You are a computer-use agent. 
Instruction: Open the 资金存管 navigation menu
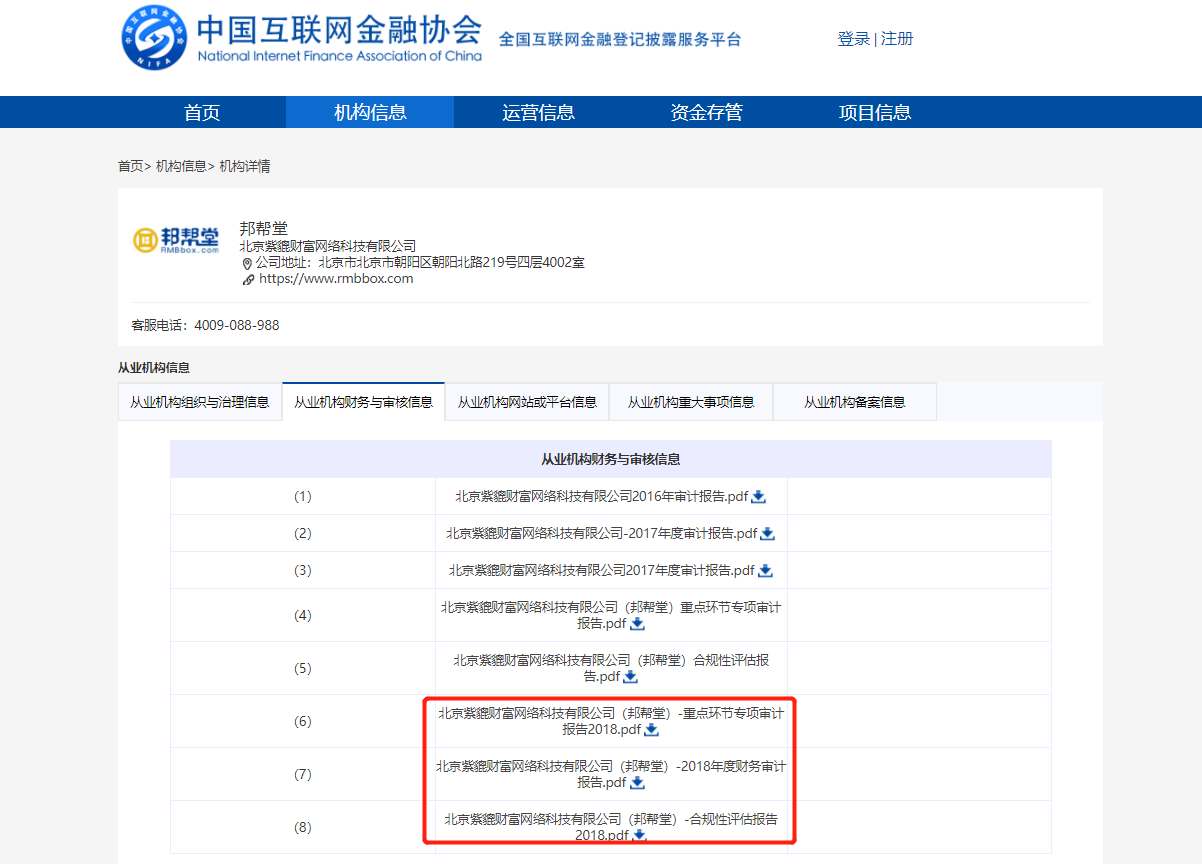[x=706, y=112]
